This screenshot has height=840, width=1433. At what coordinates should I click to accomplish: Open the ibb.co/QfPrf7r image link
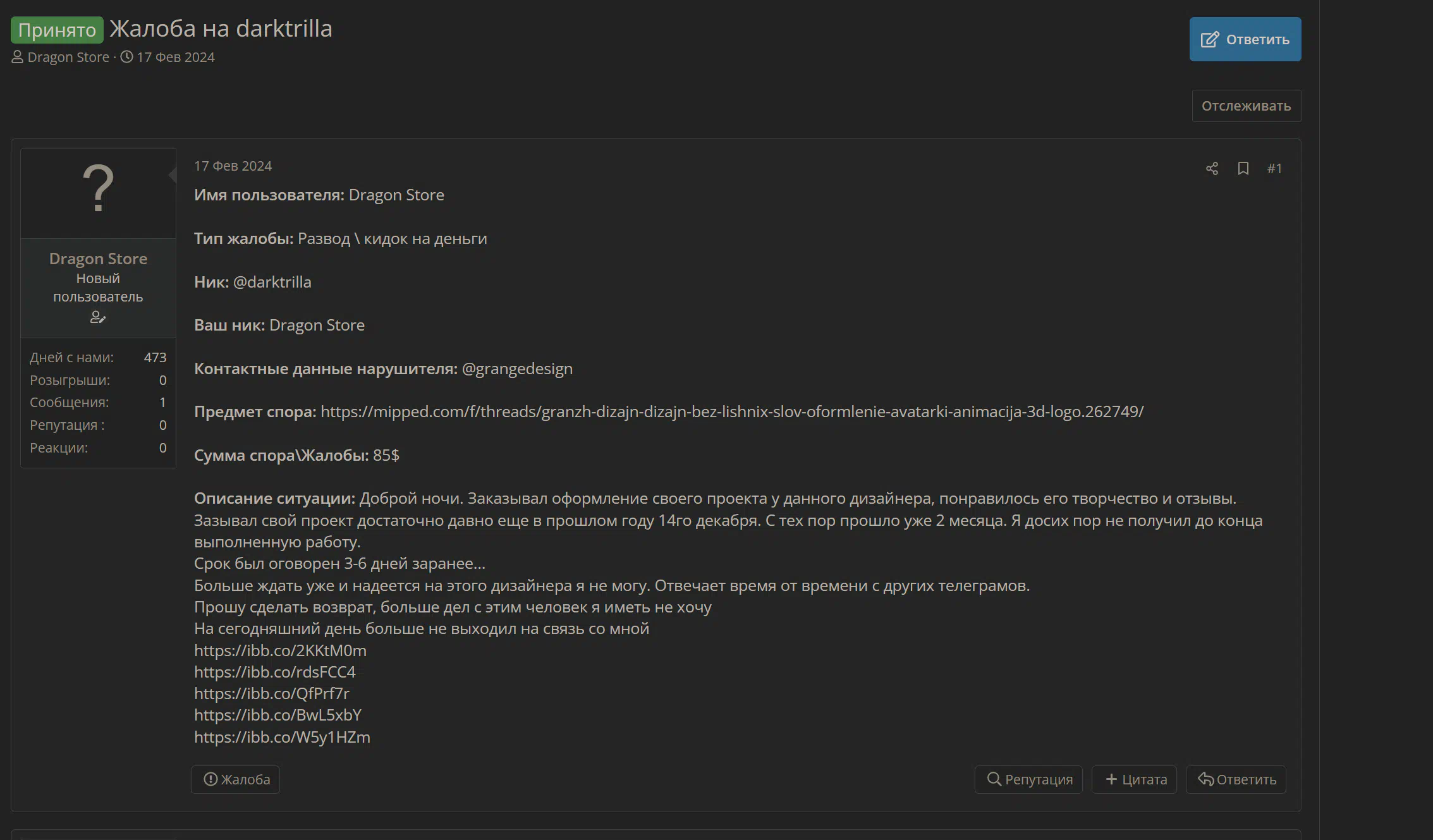[x=272, y=693]
